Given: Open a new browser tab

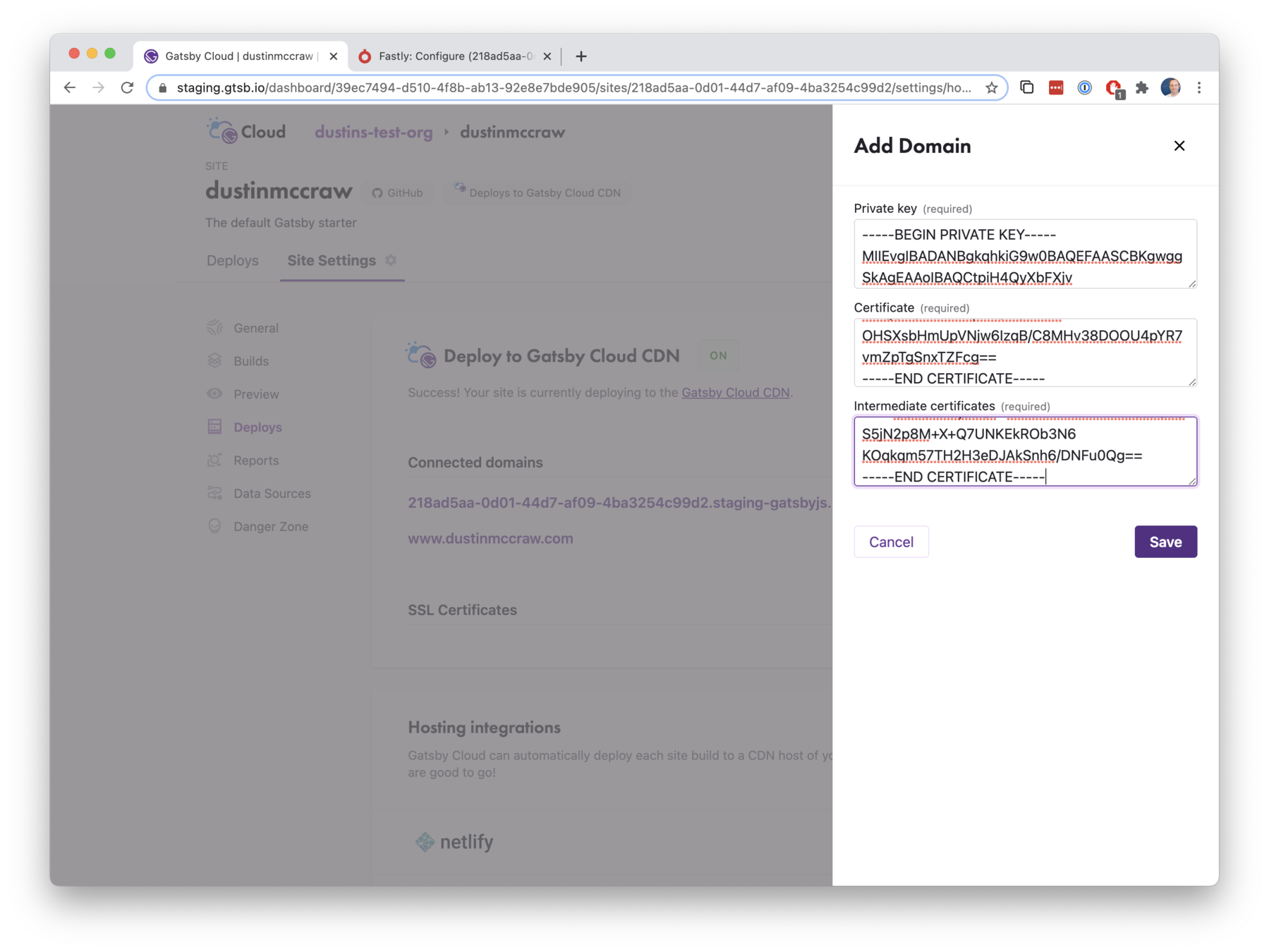Looking at the screenshot, I should tap(581, 56).
